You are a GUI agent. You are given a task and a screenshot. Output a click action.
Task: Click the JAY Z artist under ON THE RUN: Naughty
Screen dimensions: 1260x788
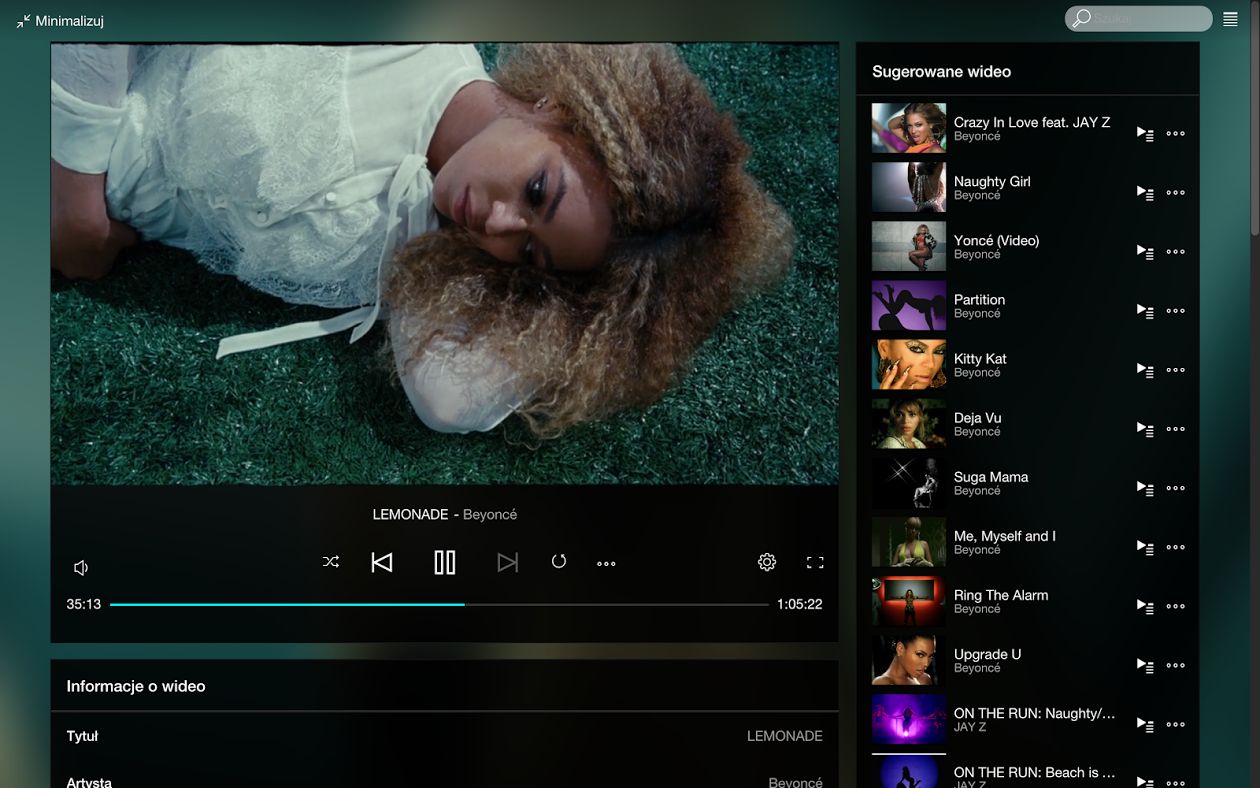970,727
